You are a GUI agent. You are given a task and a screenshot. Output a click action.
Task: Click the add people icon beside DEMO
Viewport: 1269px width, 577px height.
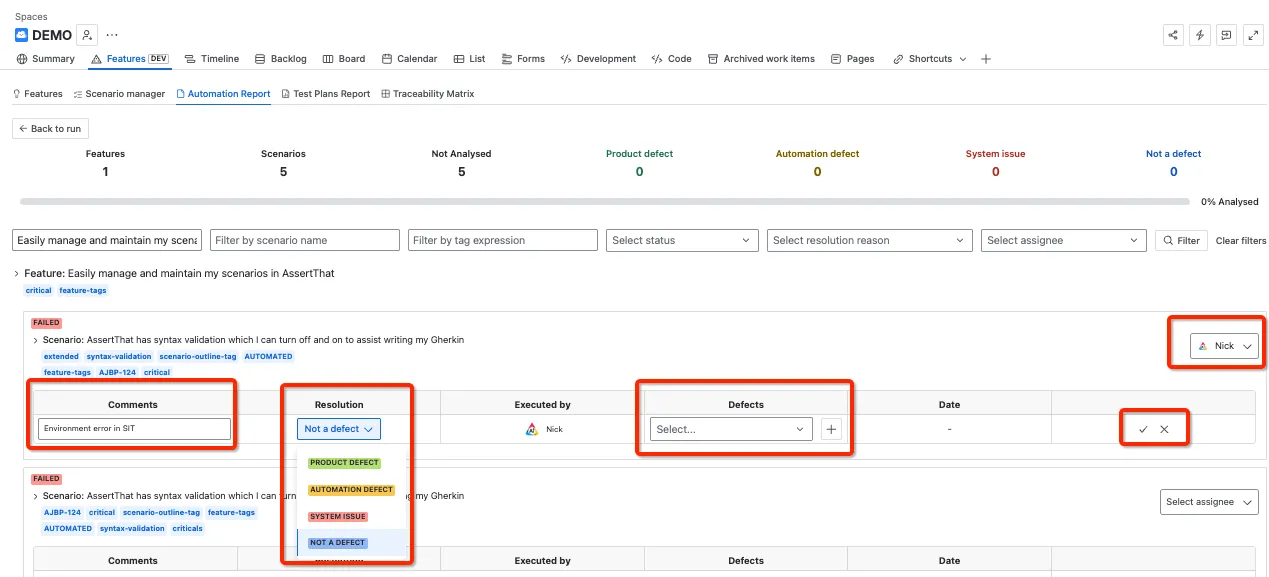coord(88,35)
